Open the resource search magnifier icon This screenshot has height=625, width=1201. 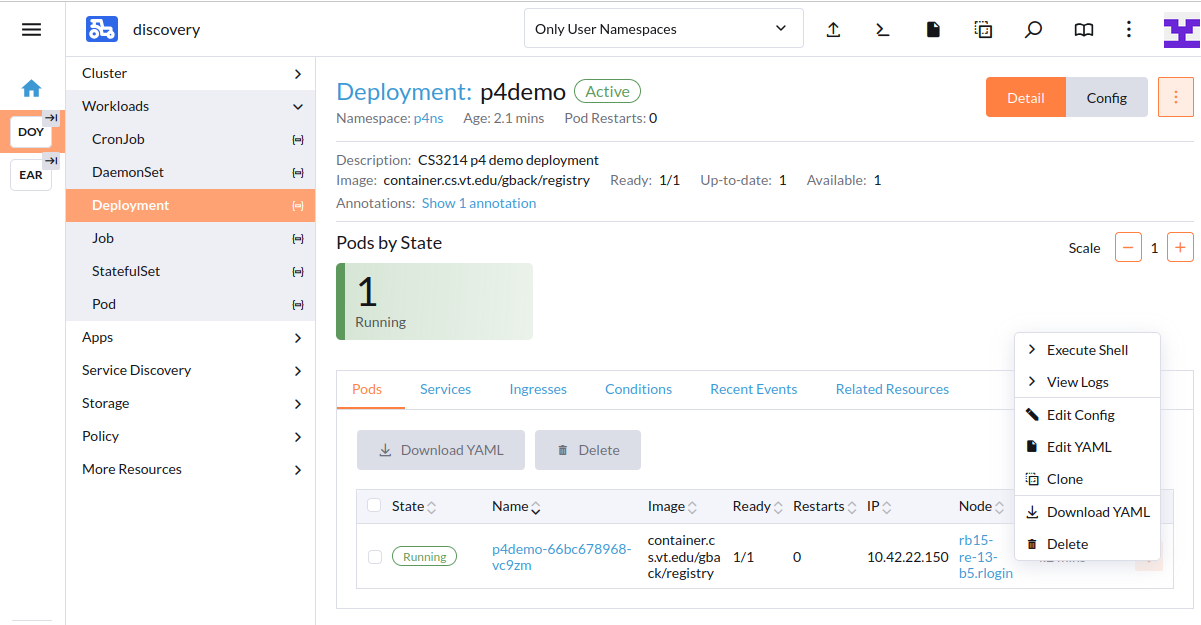(x=1033, y=30)
